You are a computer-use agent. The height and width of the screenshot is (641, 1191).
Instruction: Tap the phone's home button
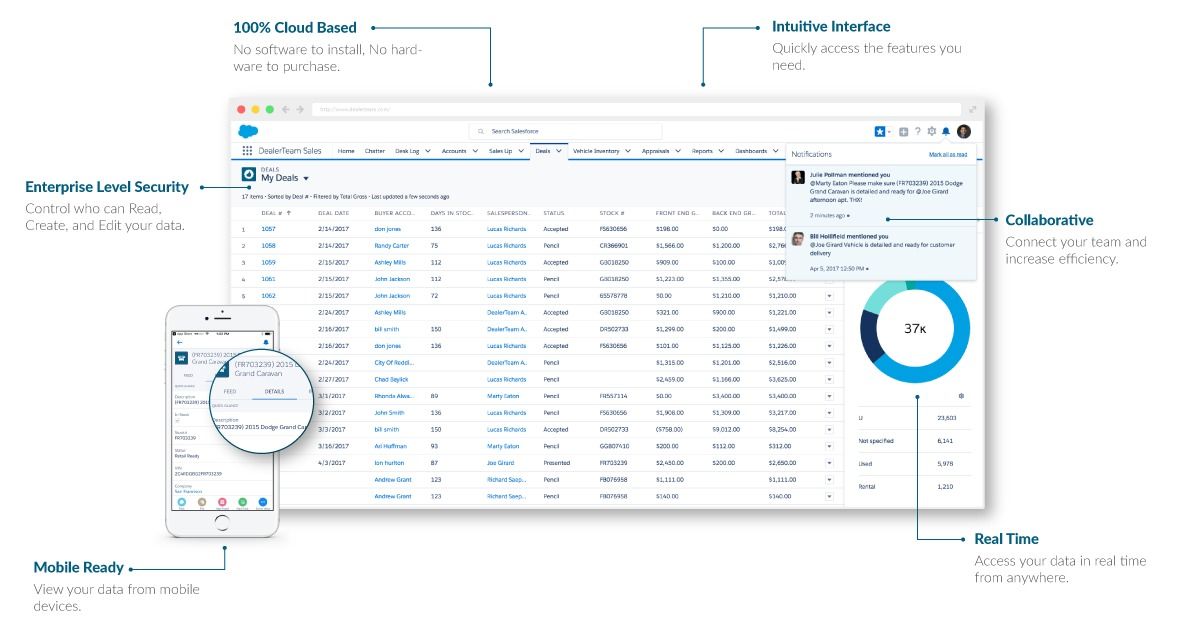coord(222,522)
